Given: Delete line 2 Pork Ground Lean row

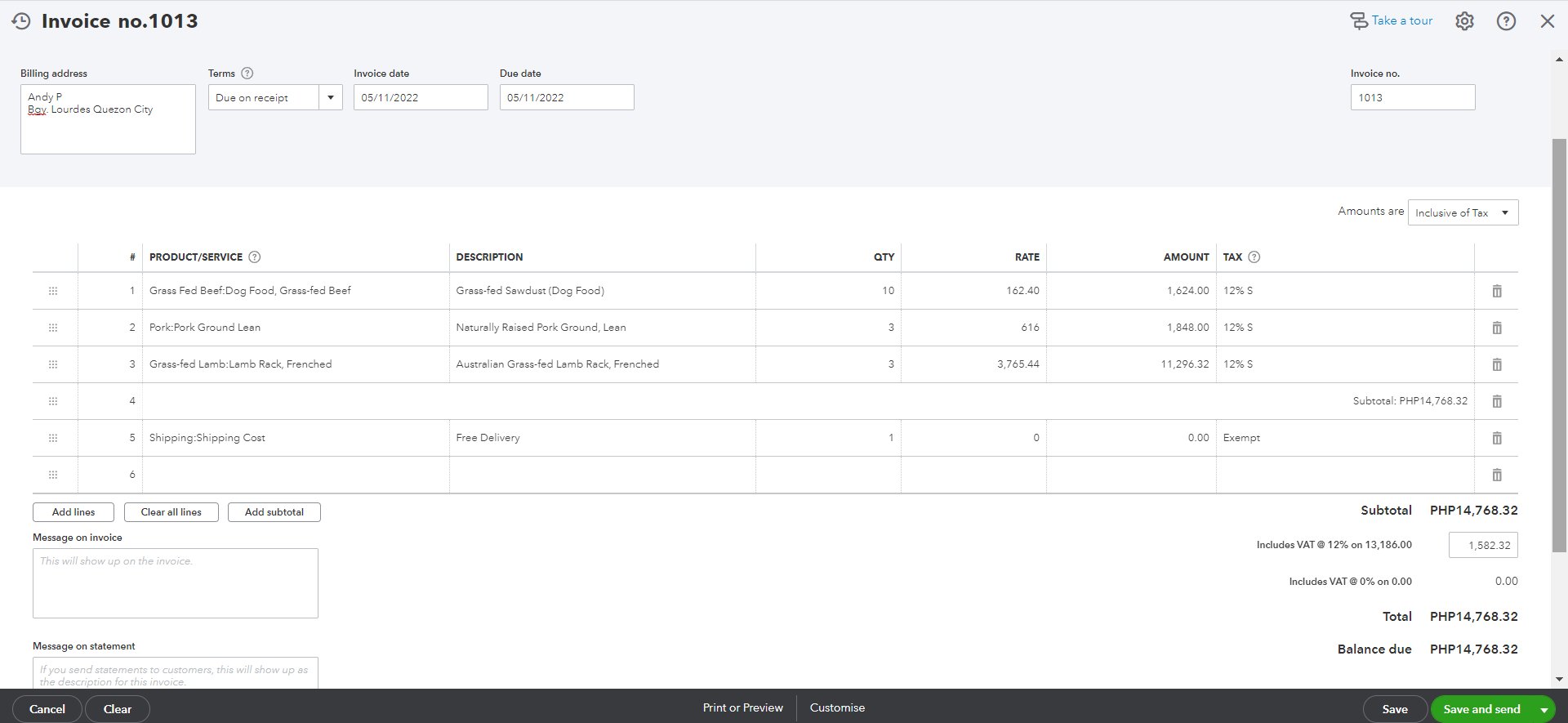Looking at the screenshot, I should [1497, 328].
